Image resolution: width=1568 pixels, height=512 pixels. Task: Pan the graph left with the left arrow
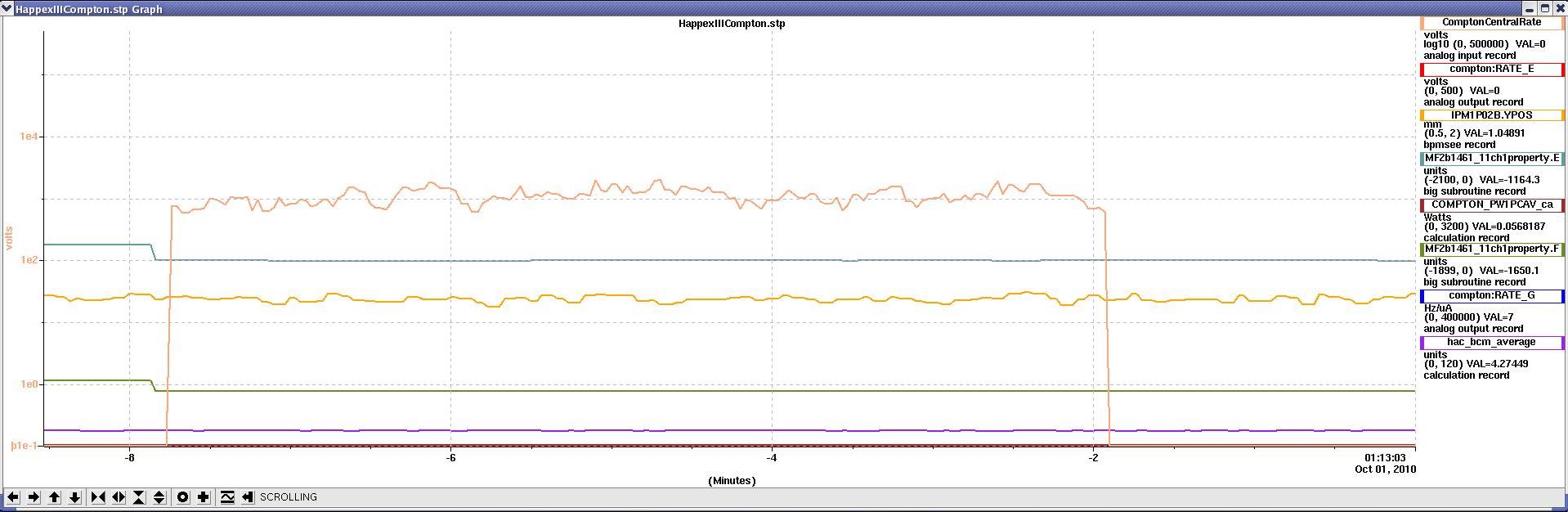(x=13, y=497)
